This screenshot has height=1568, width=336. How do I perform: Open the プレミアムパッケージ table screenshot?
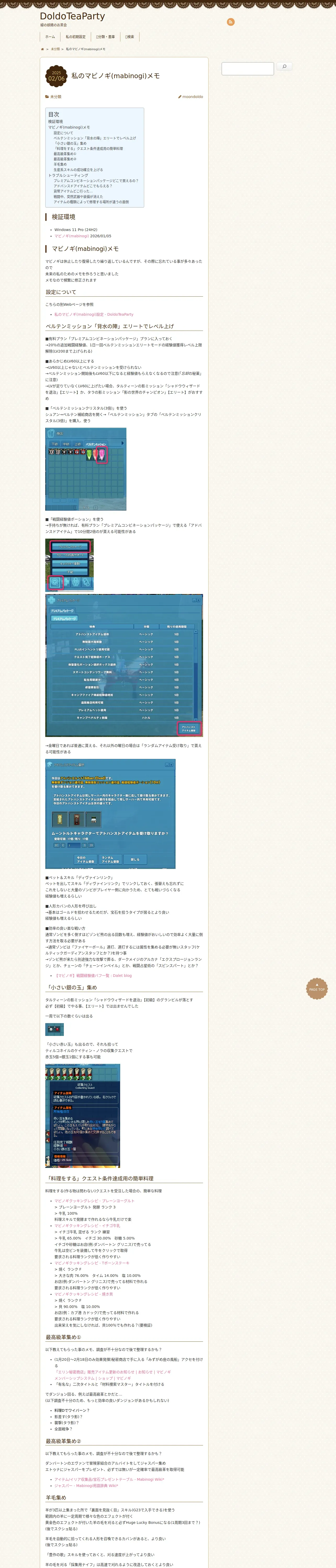[124, 666]
